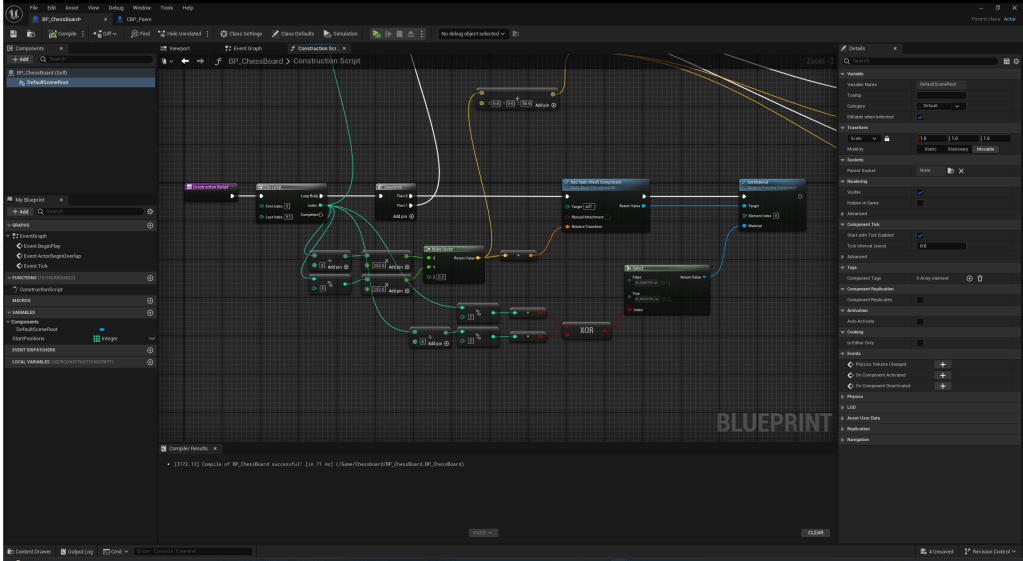Screen dimensions: 1023x561
Task: Open the Category dropdown in Details
Action: pos(942,105)
